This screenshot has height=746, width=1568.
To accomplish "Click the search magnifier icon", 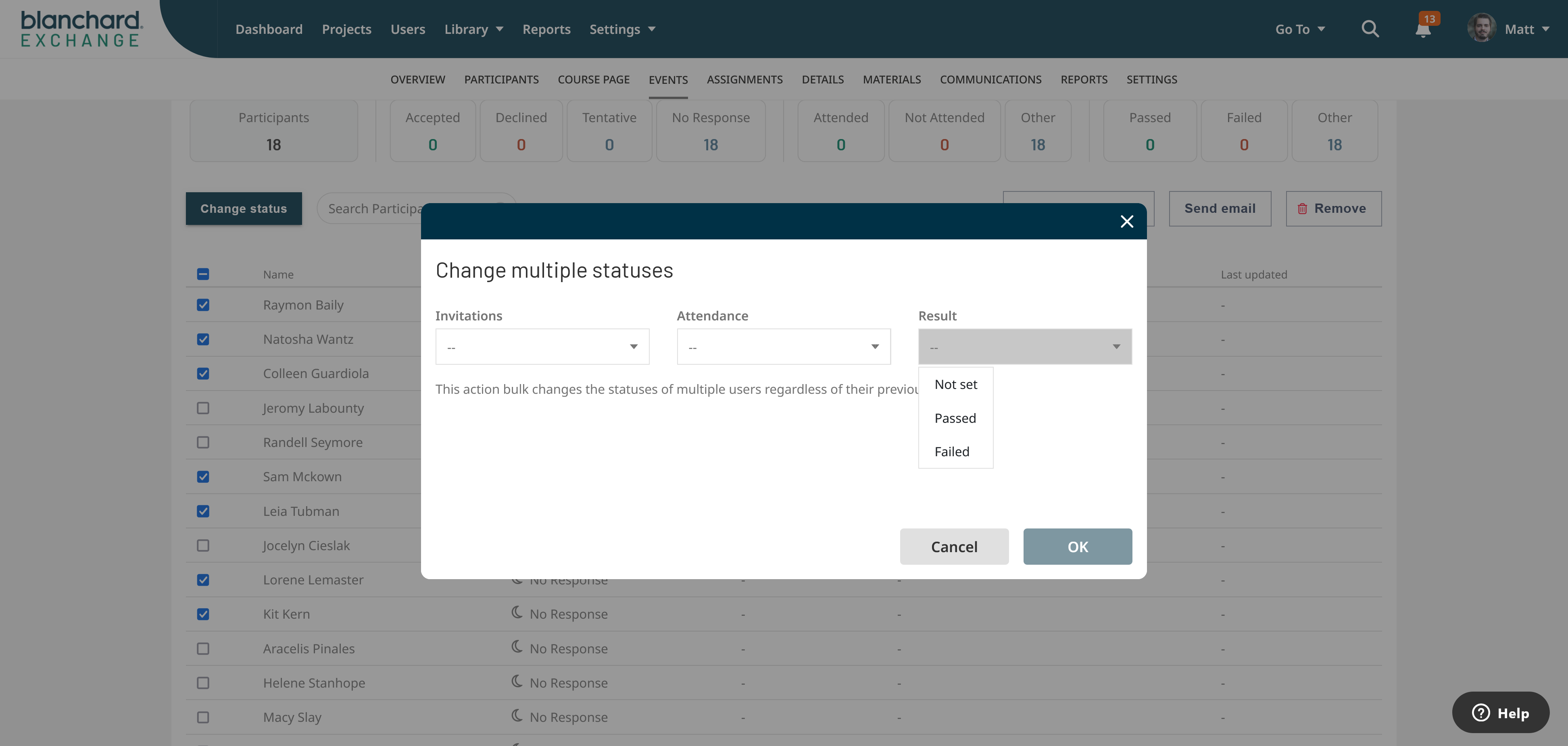I will [x=1370, y=29].
